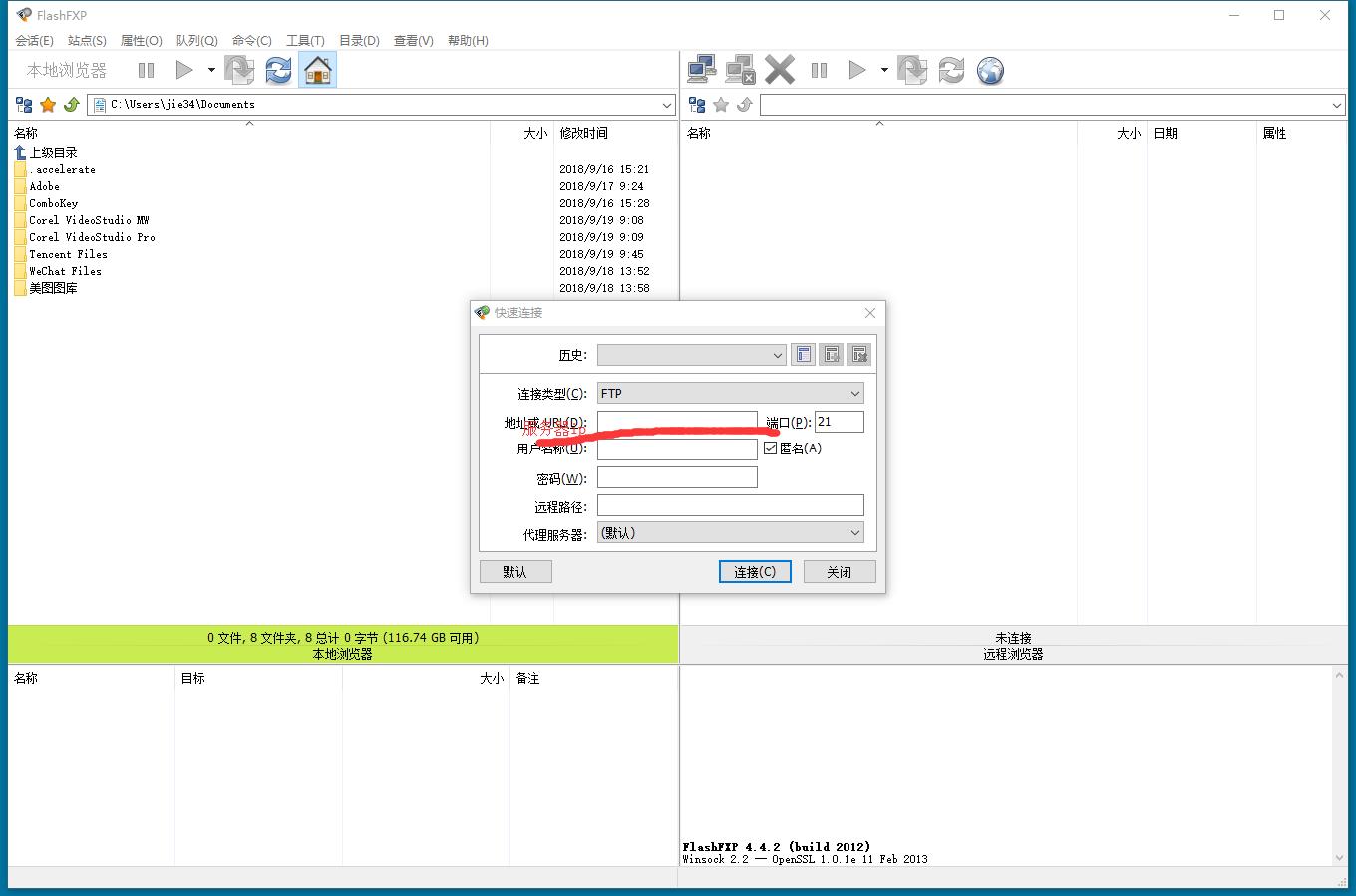Viewport: 1356px width, 896px height.
Task: Open the remote folder tree view icon
Action: [x=697, y=105]
